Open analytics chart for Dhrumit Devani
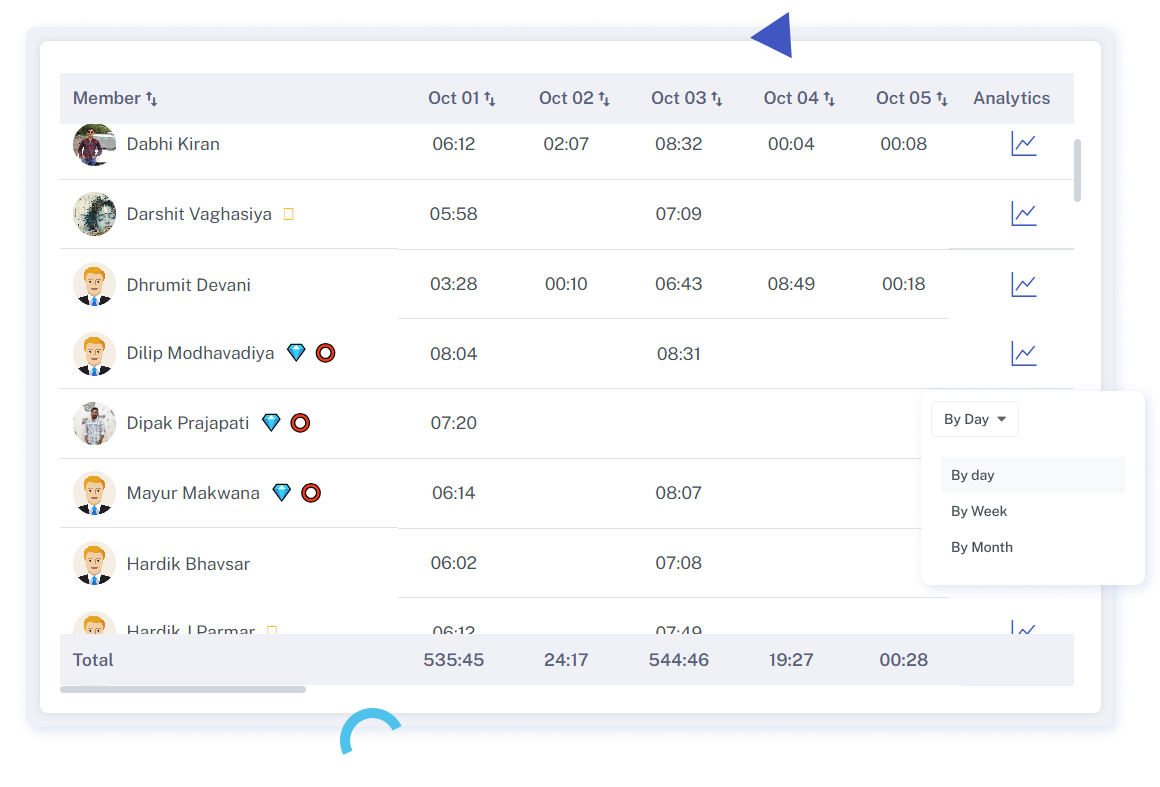 (x=1023, y=285)
